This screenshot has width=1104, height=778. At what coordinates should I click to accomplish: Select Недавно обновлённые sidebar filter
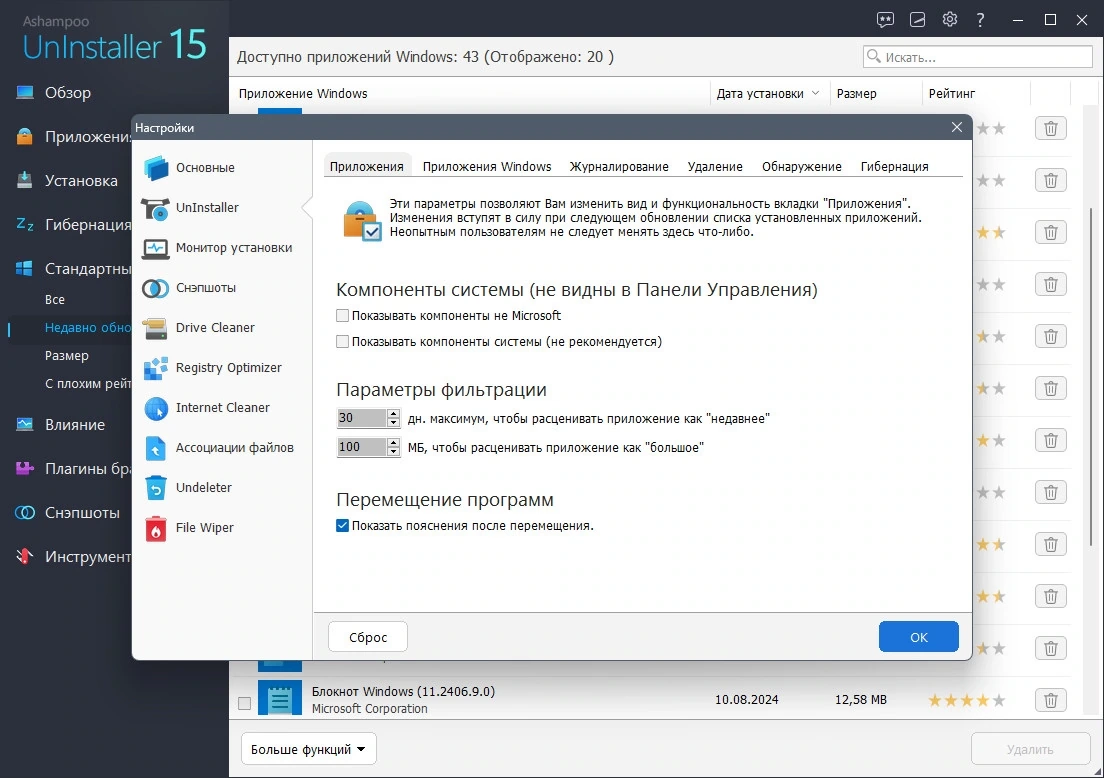[87, 327]
